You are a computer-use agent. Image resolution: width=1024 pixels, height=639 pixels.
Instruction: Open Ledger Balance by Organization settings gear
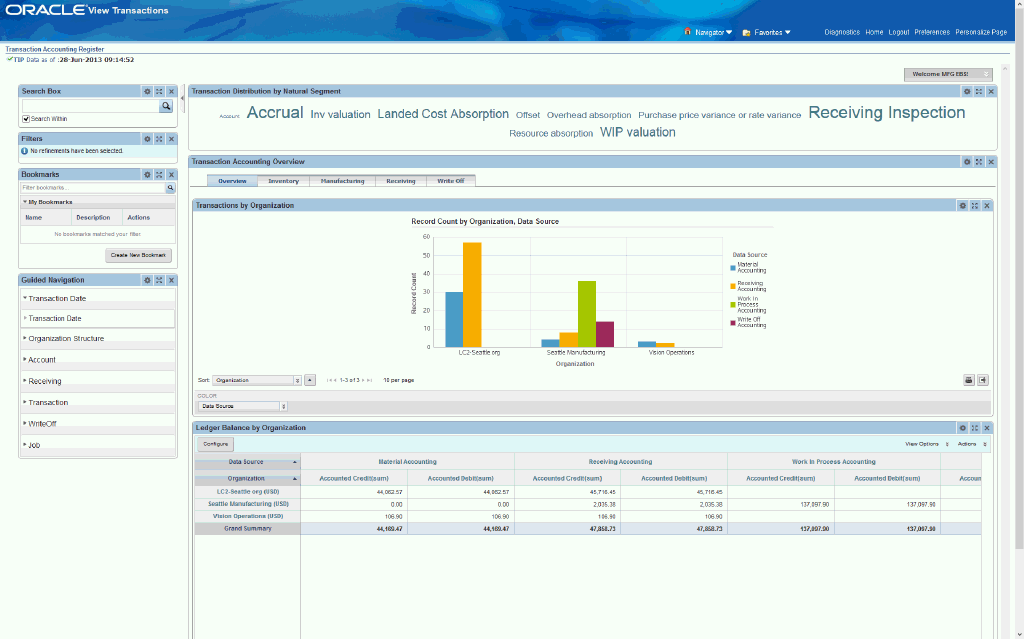[x=963, y=428]
